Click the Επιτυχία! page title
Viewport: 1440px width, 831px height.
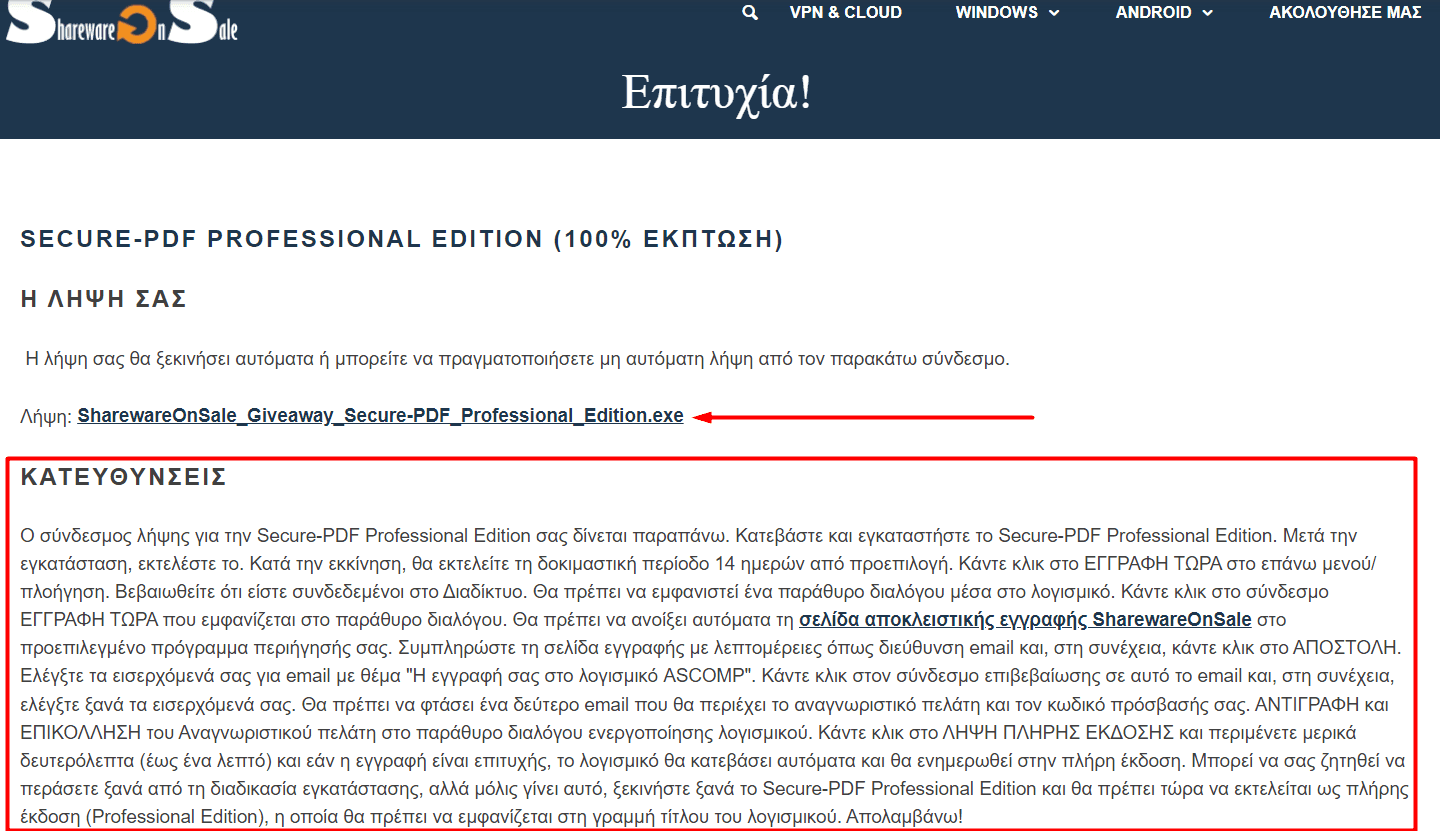pyautogui.click(x=717, y=92)
